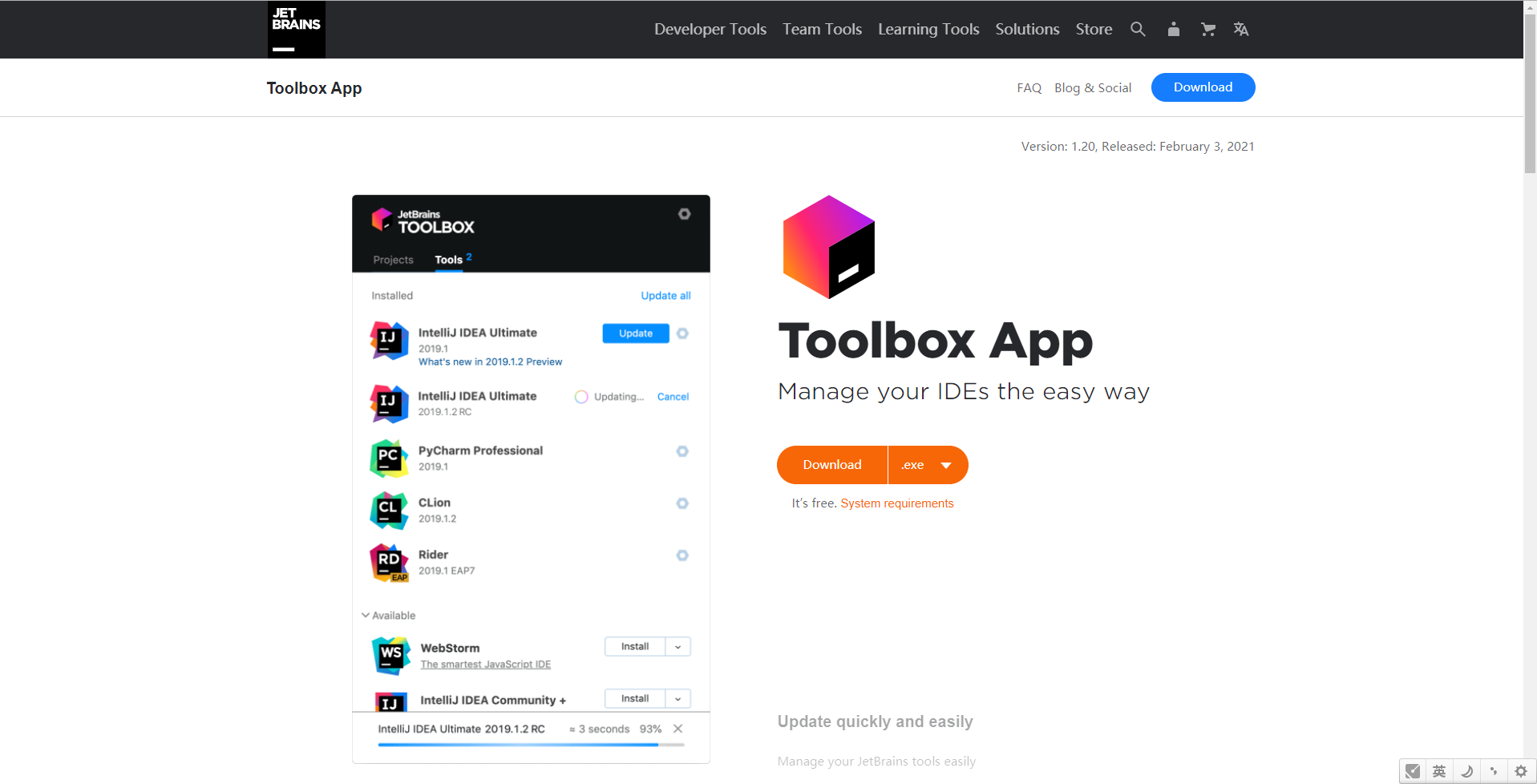
Task: Open the Store menu
Action: click(1094, 30)
